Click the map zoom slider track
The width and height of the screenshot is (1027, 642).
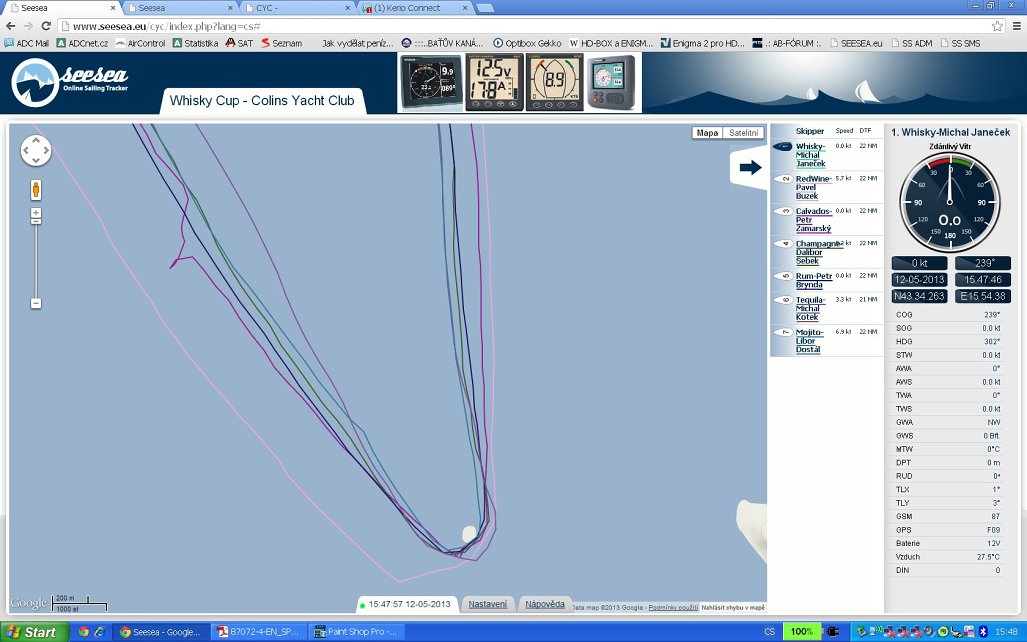pyautogui.click(x=36, y=258)
